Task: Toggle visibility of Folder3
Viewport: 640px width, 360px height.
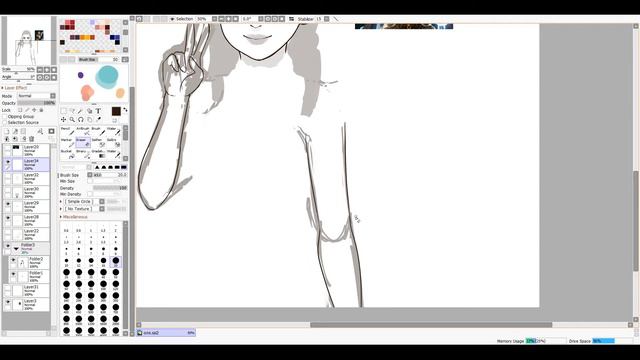Action: pyautogui.click(x=8, y=246)
